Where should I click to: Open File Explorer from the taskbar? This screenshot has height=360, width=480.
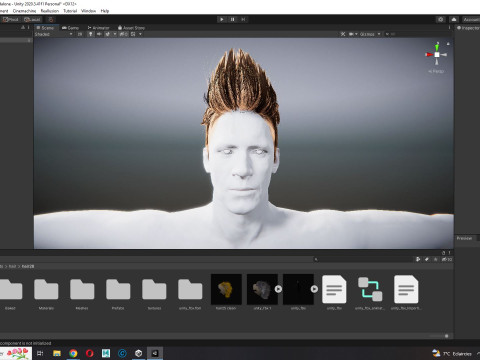point(57,353)
